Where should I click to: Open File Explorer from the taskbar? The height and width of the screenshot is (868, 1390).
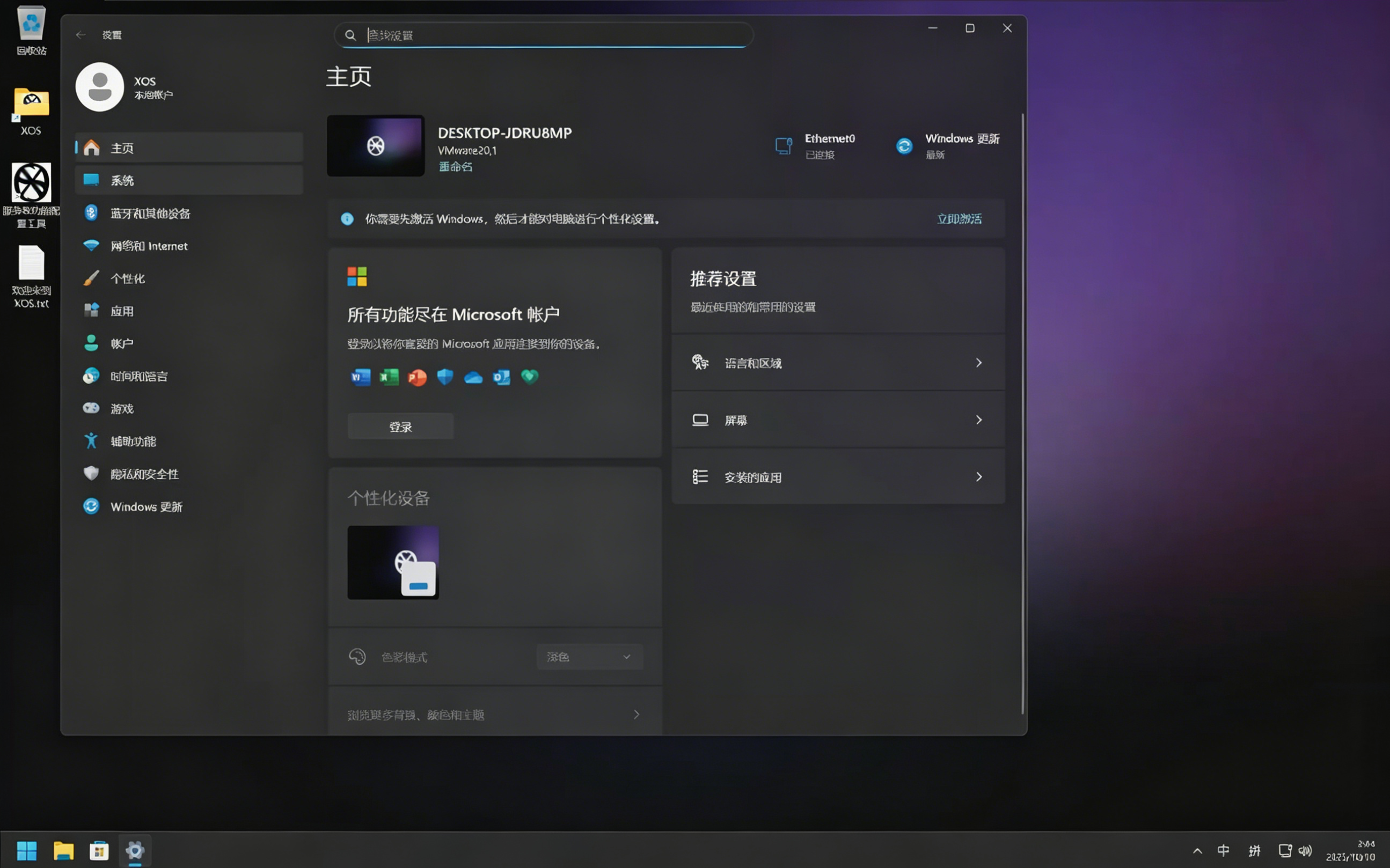point(63,850)
